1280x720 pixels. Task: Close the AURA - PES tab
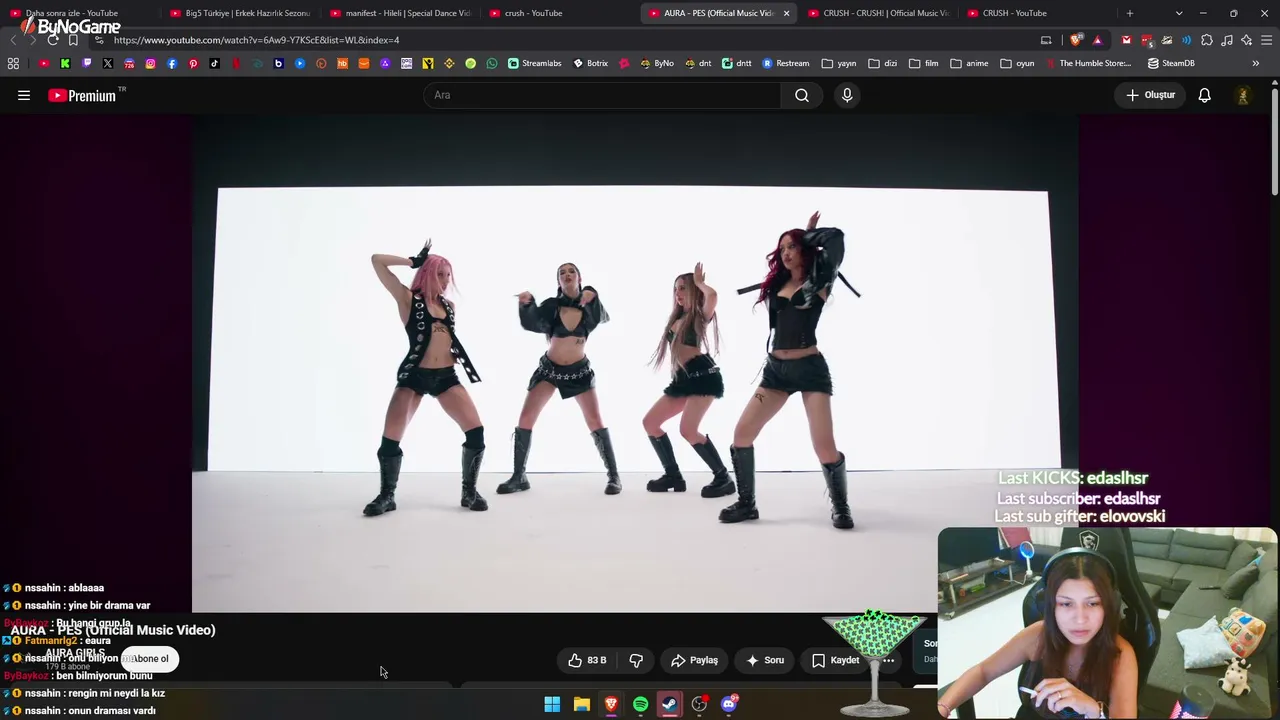coord(786,13)
